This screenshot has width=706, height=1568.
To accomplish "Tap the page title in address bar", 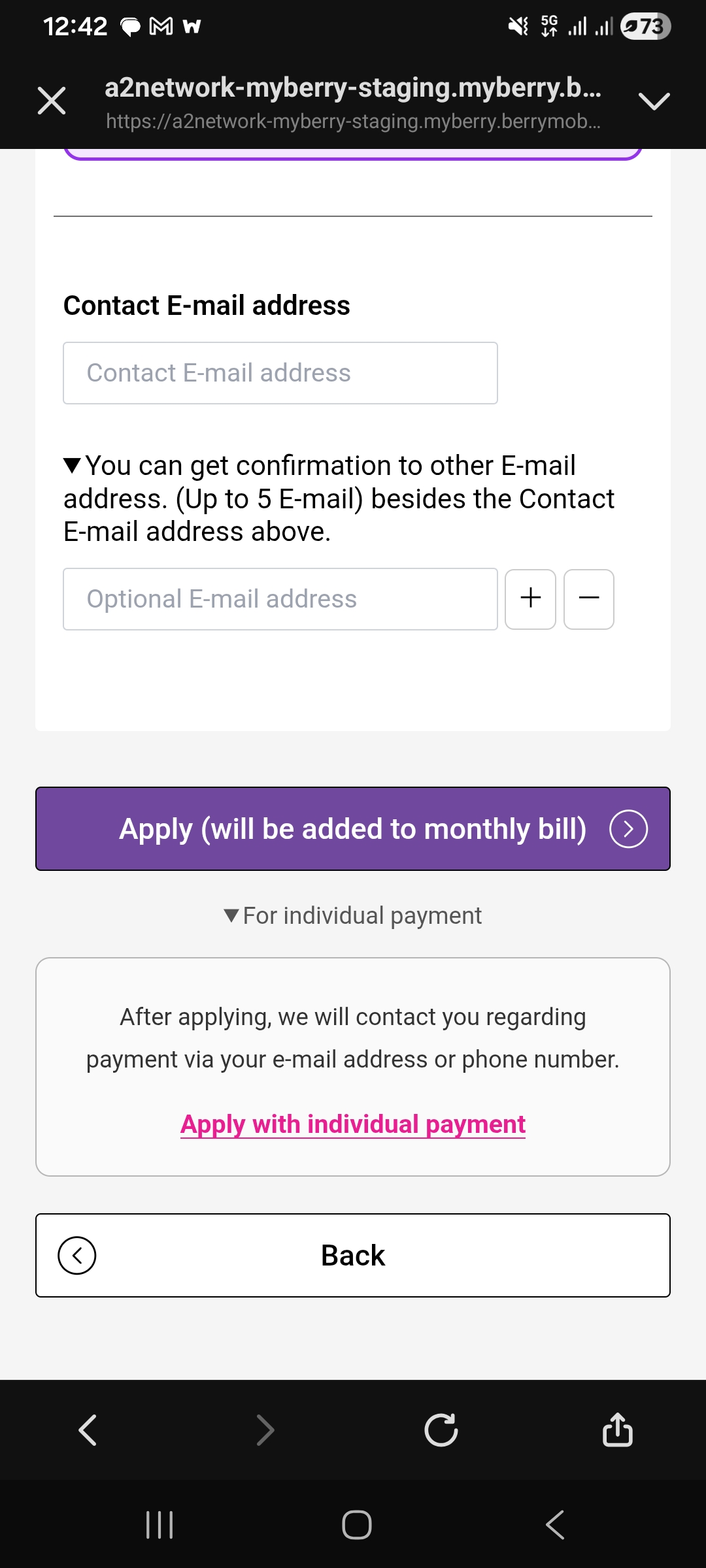I will [x=353, y=88].
